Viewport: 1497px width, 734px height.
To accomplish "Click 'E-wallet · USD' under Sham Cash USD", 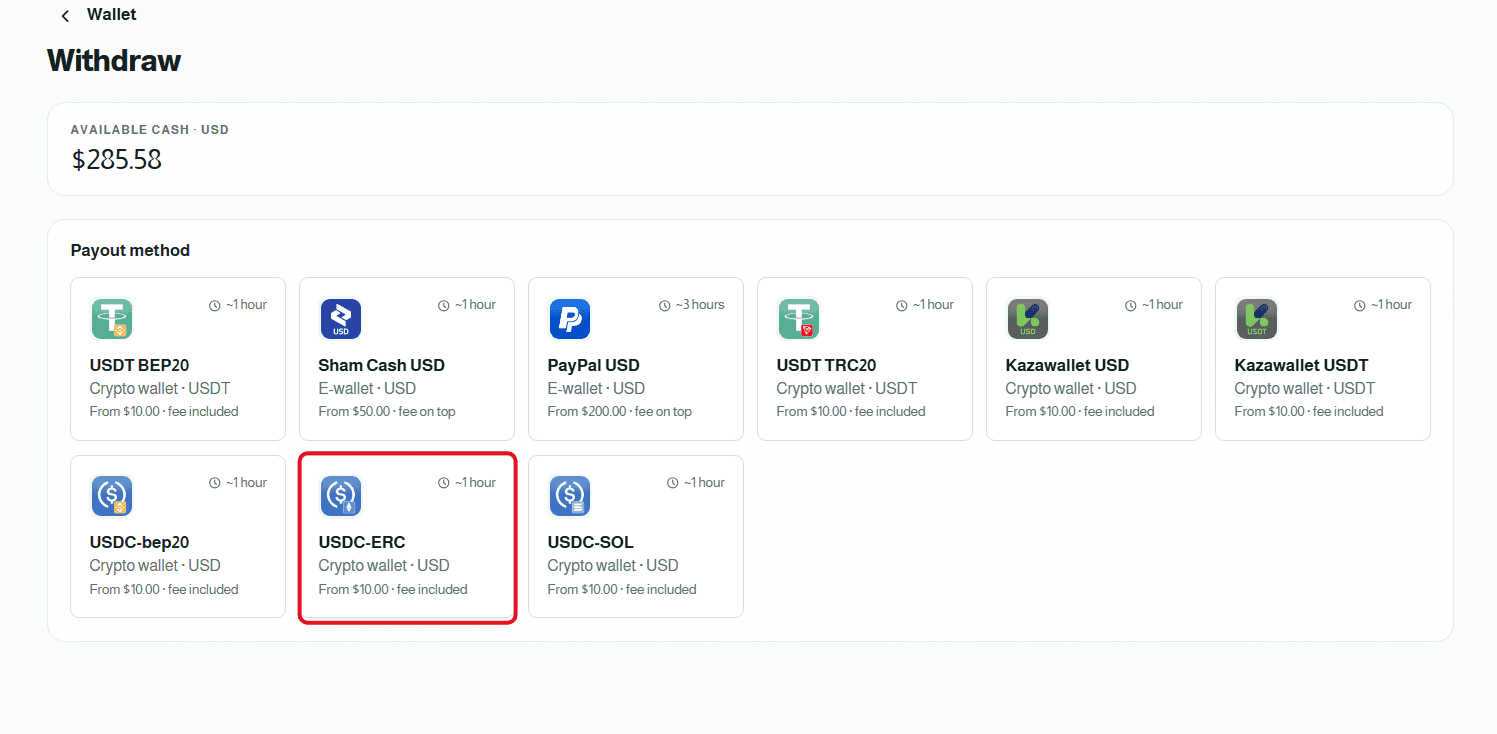I will (x=367, y=388).
